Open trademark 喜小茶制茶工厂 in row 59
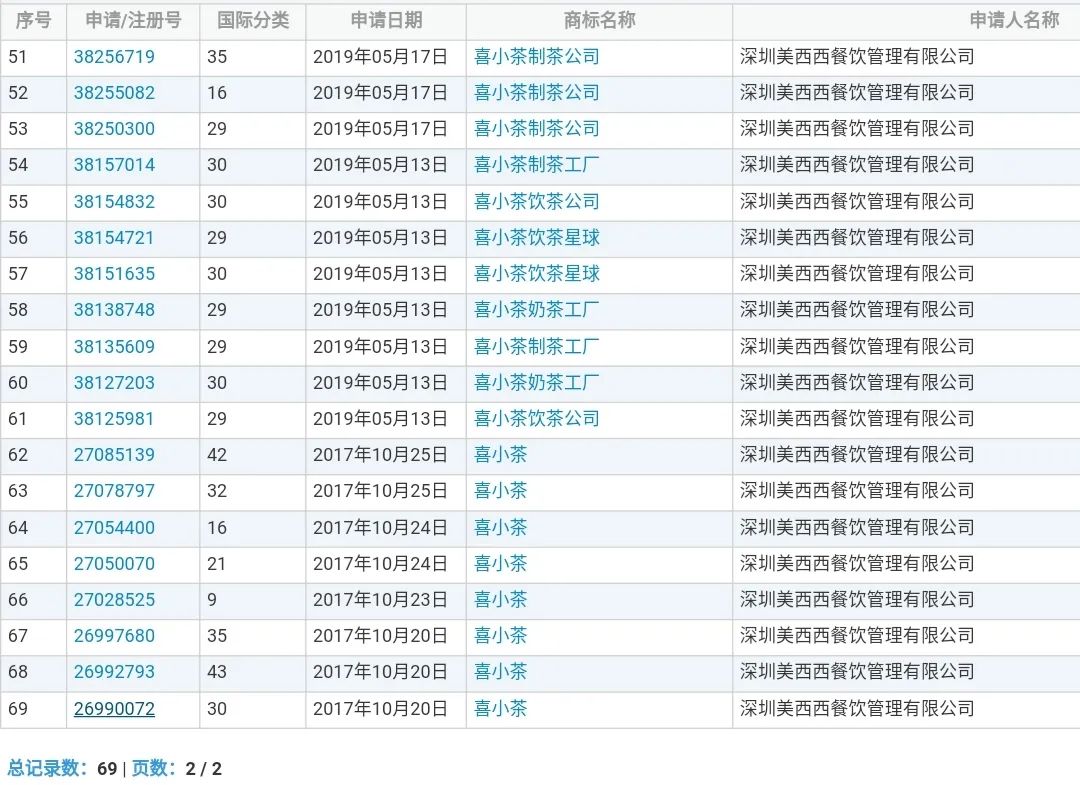 click(537, 346)
